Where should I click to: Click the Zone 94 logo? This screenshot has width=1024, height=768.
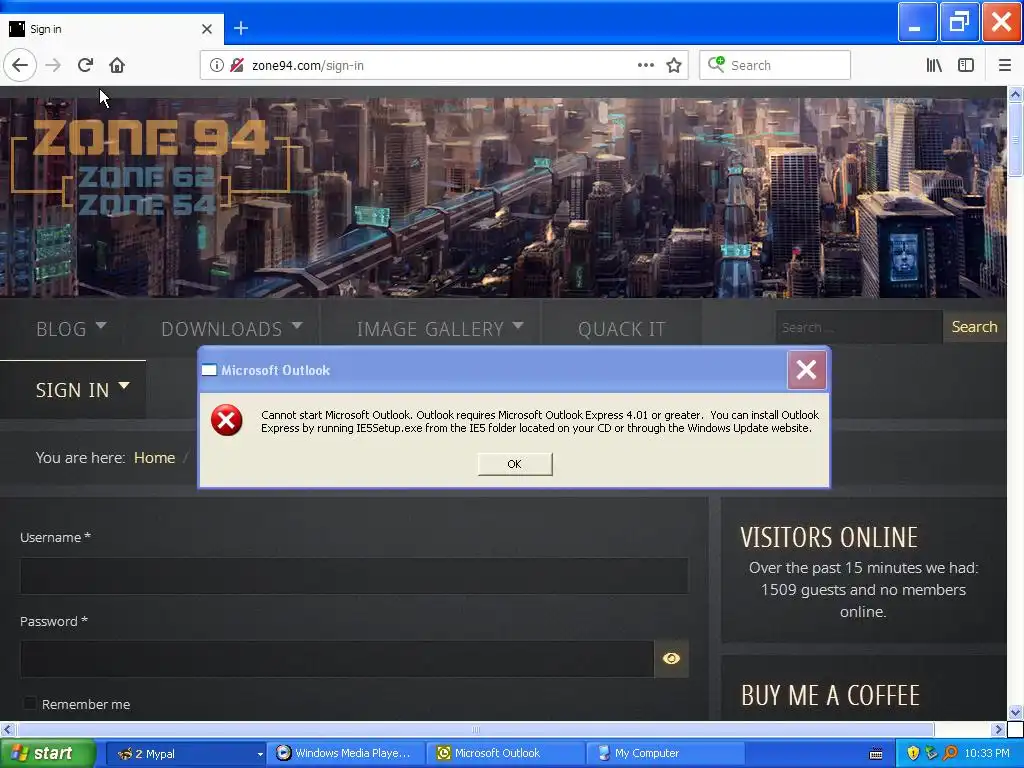pos(151,167)
